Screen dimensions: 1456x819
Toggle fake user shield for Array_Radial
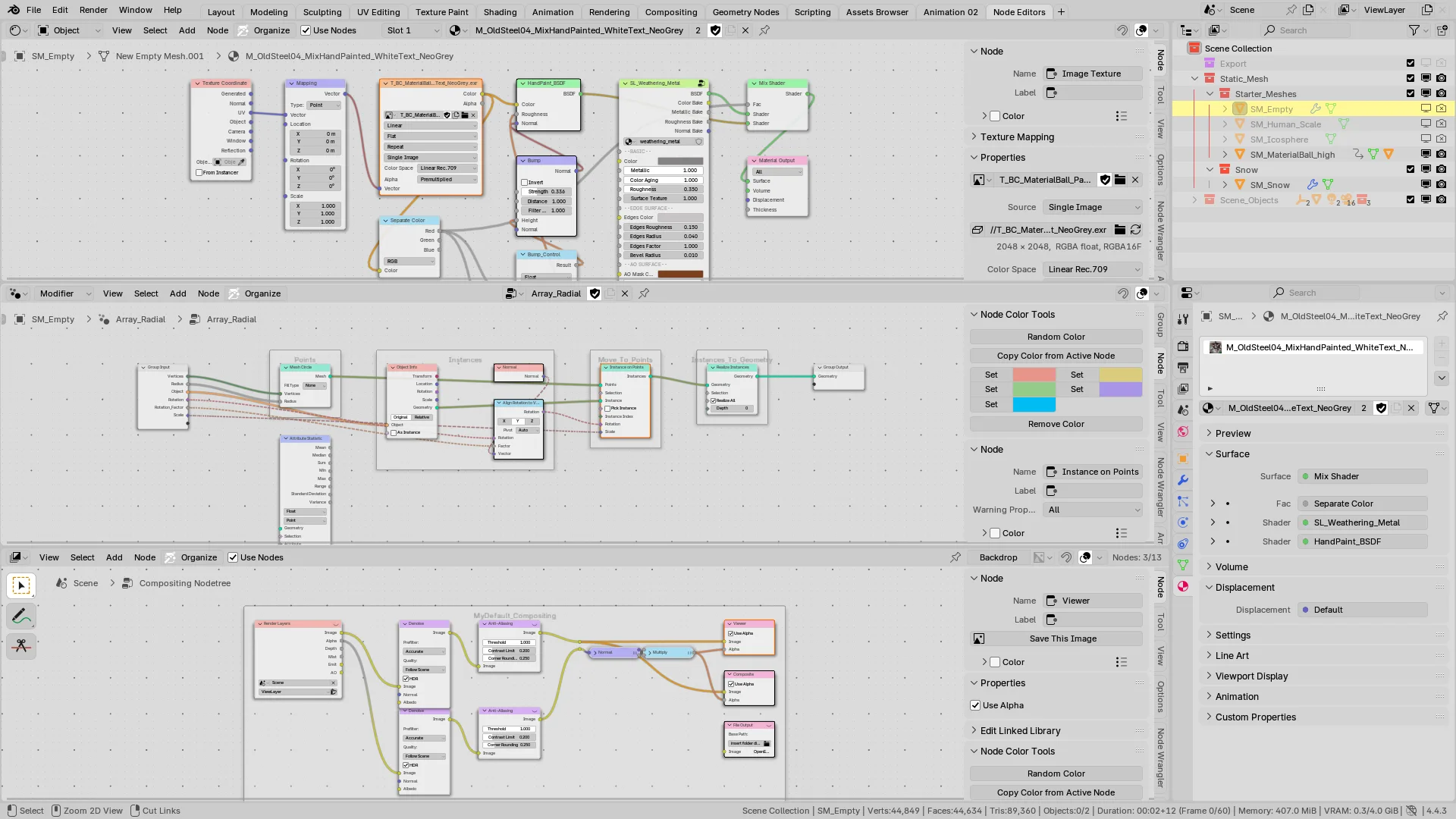595,293
